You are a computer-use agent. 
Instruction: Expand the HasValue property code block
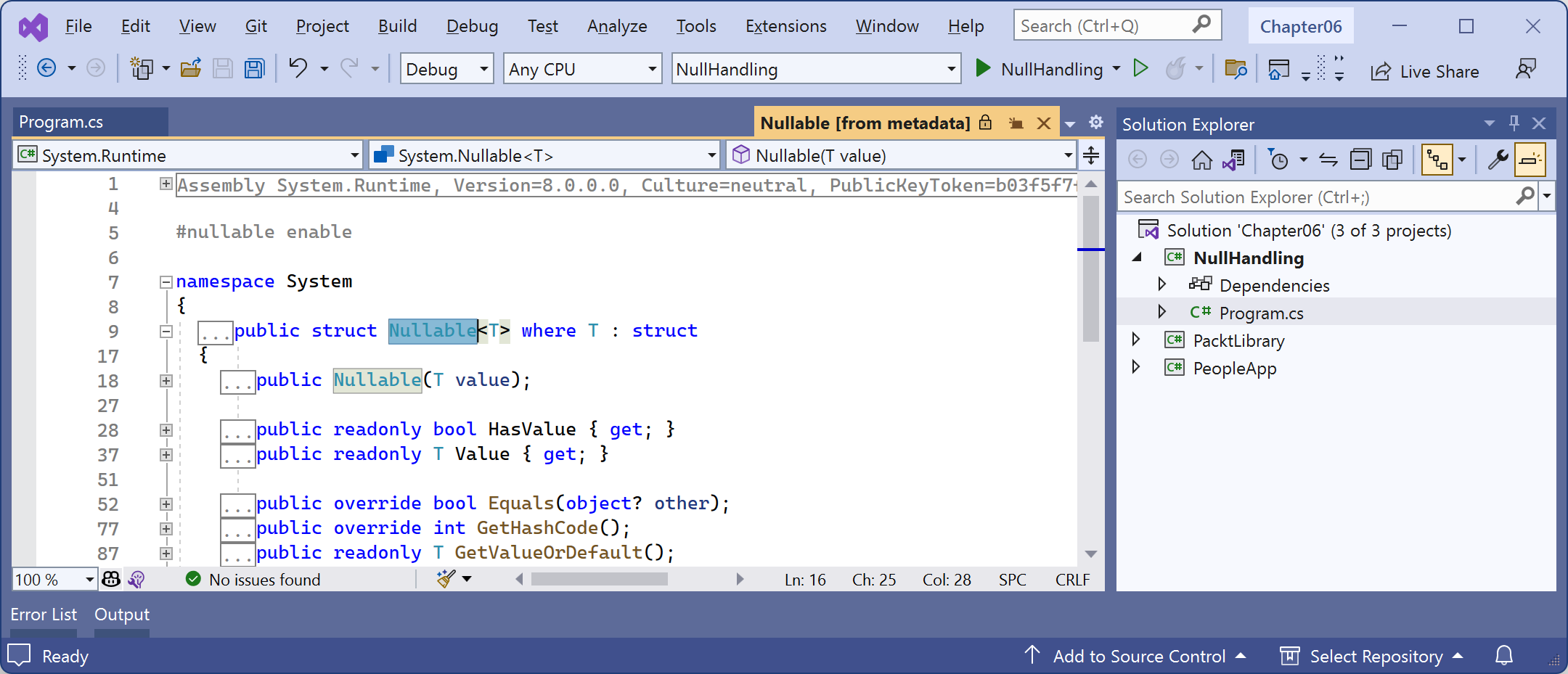[x=166, y=430]
